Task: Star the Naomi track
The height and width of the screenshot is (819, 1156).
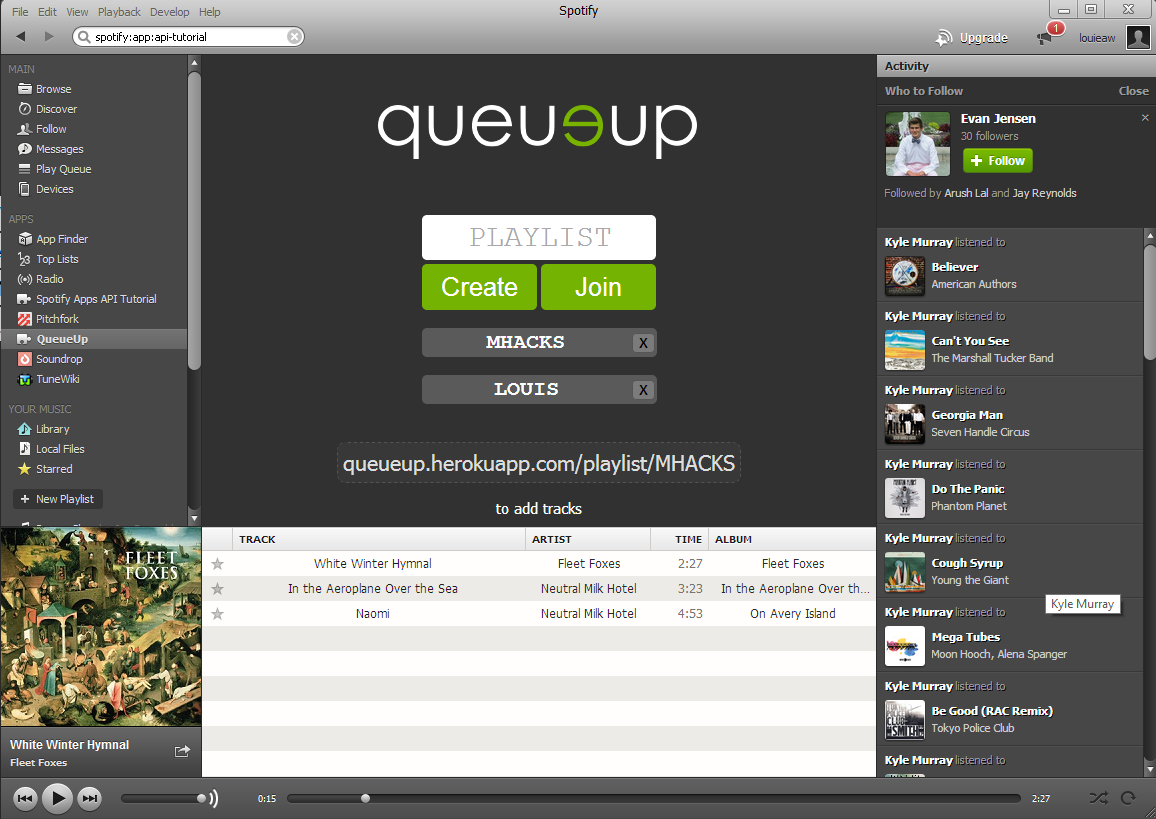Action: pos(217,614)
